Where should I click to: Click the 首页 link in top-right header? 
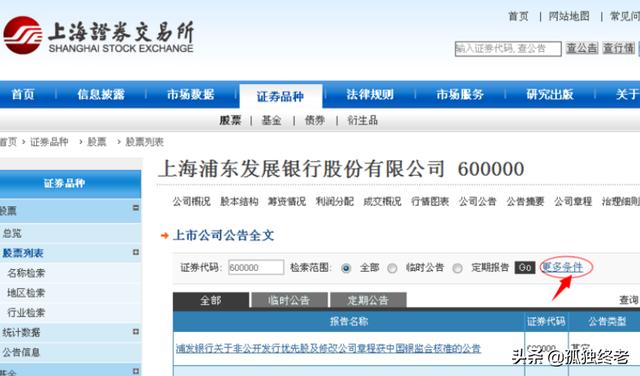coord(518,16)
